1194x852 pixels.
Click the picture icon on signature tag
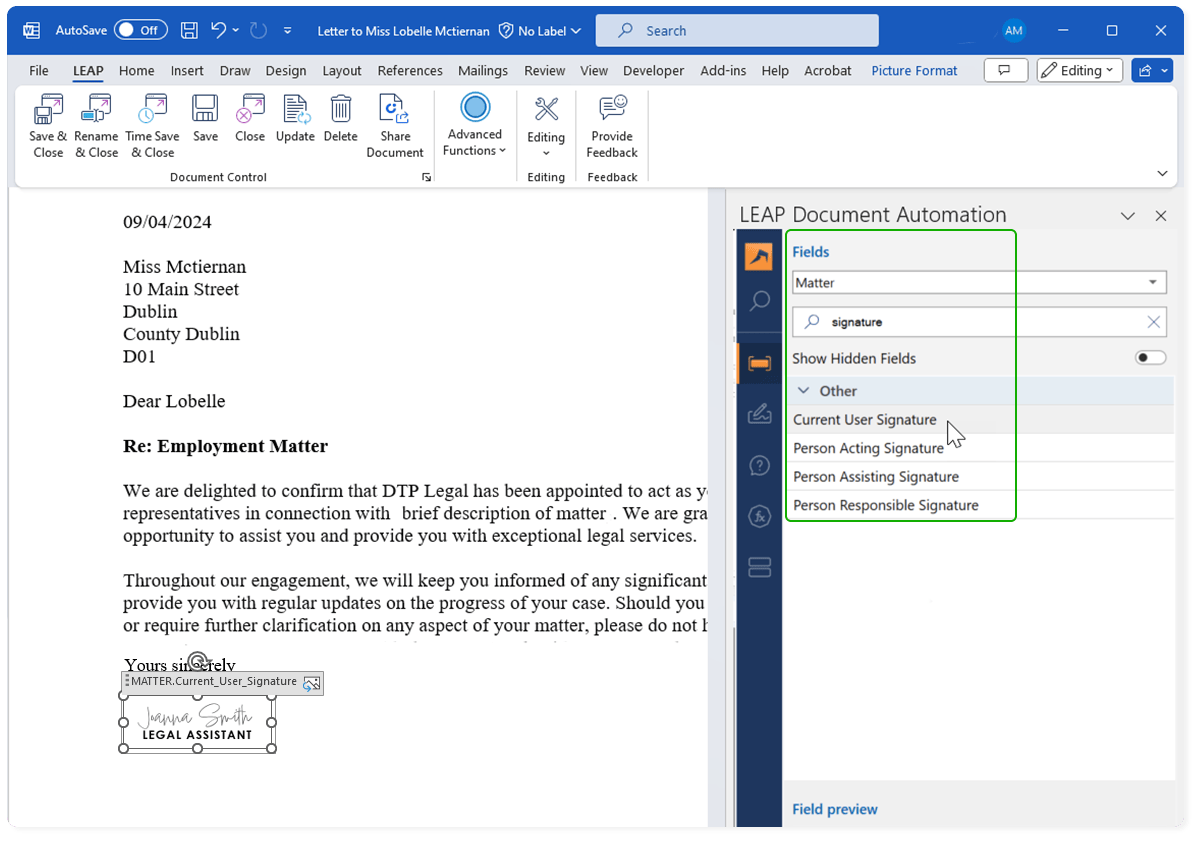(x=311, y=683)
